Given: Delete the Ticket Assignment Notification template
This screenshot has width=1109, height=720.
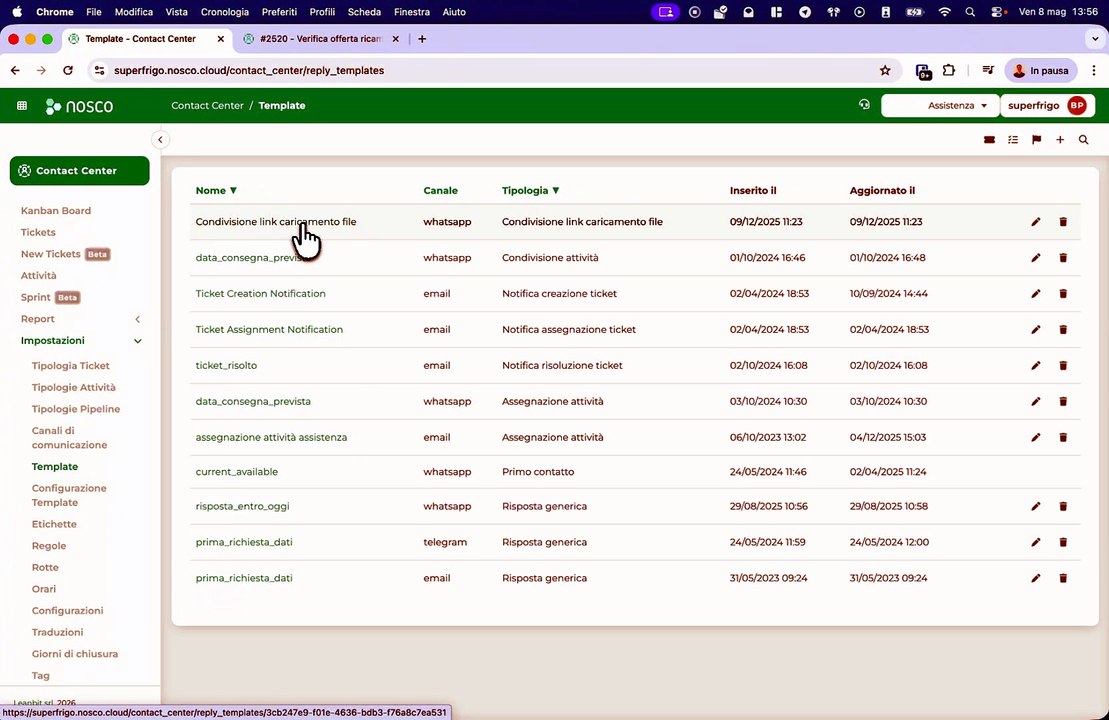Looking at the screenshot, I should [1063, 330].
